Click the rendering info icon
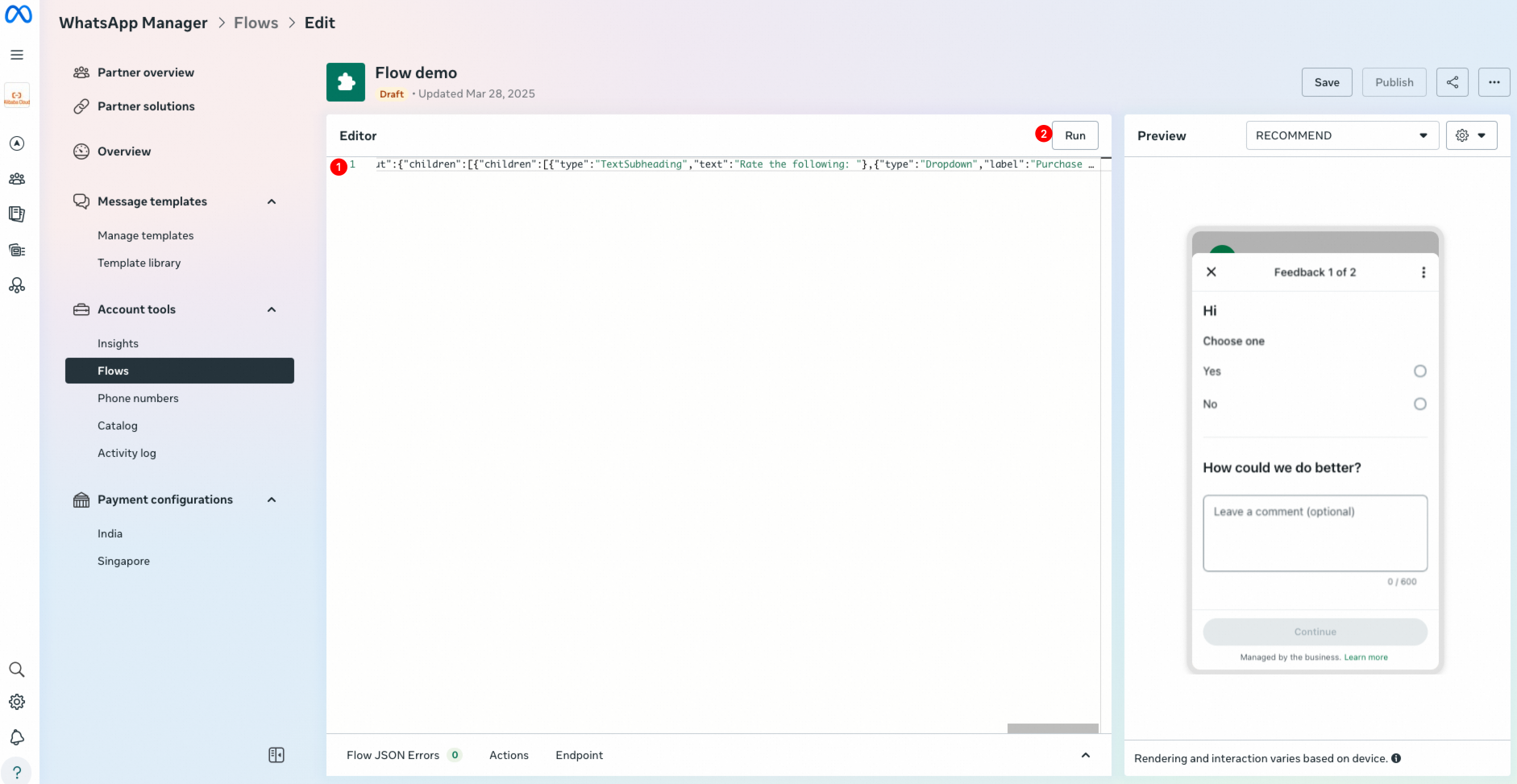1517x784 pixels. tap(1396, 758)
